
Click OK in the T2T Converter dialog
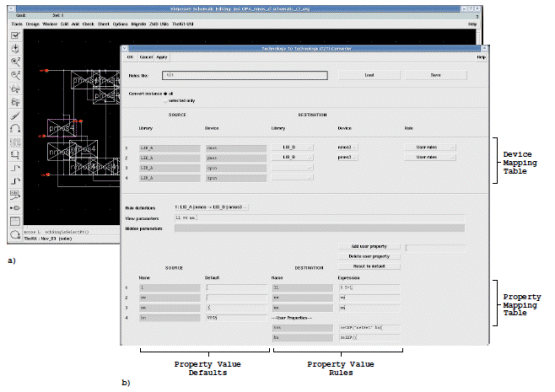tap(130, 57)
